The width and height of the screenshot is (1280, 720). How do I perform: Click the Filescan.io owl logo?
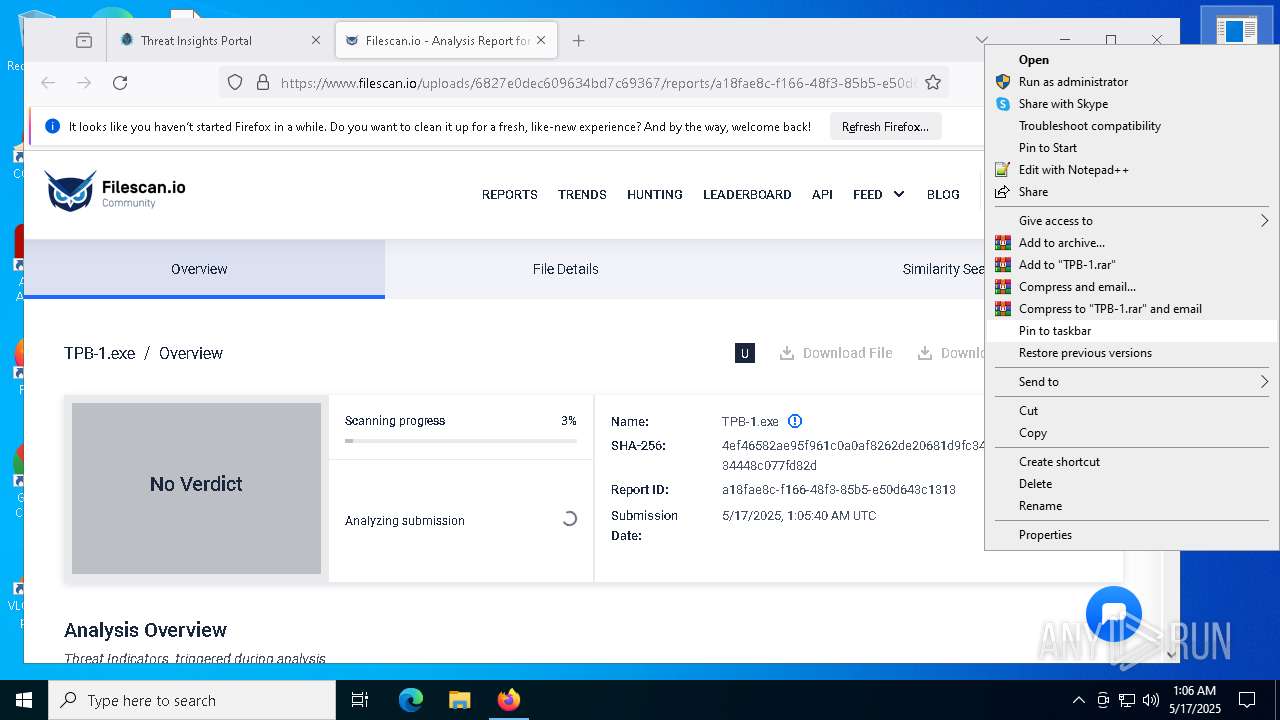point(70,190)
